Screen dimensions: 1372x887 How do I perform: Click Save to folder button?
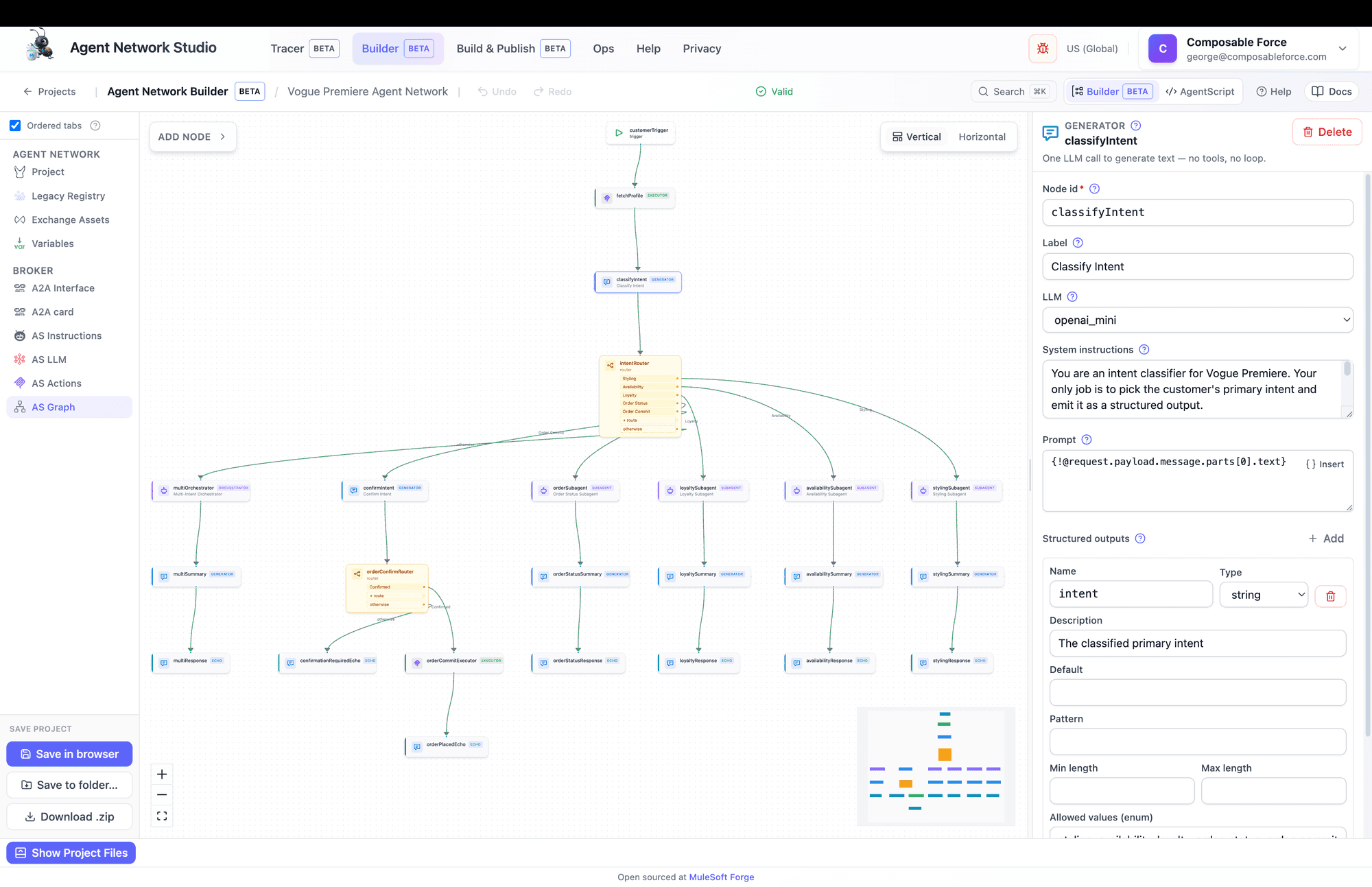point(69,785)
